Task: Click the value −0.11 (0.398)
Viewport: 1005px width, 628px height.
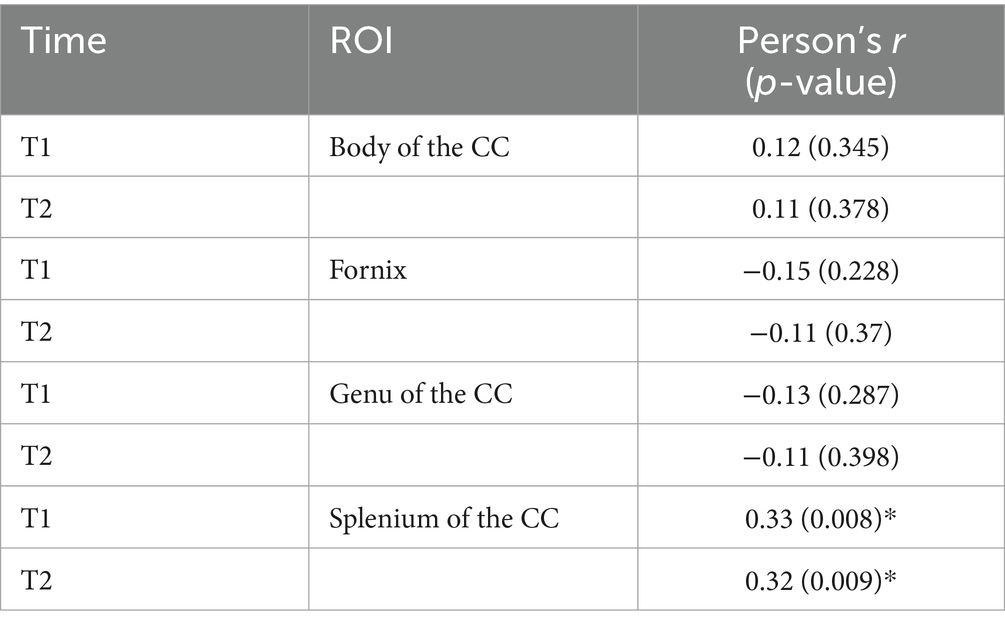Action: pyautogui.click(x=817, y=457)
